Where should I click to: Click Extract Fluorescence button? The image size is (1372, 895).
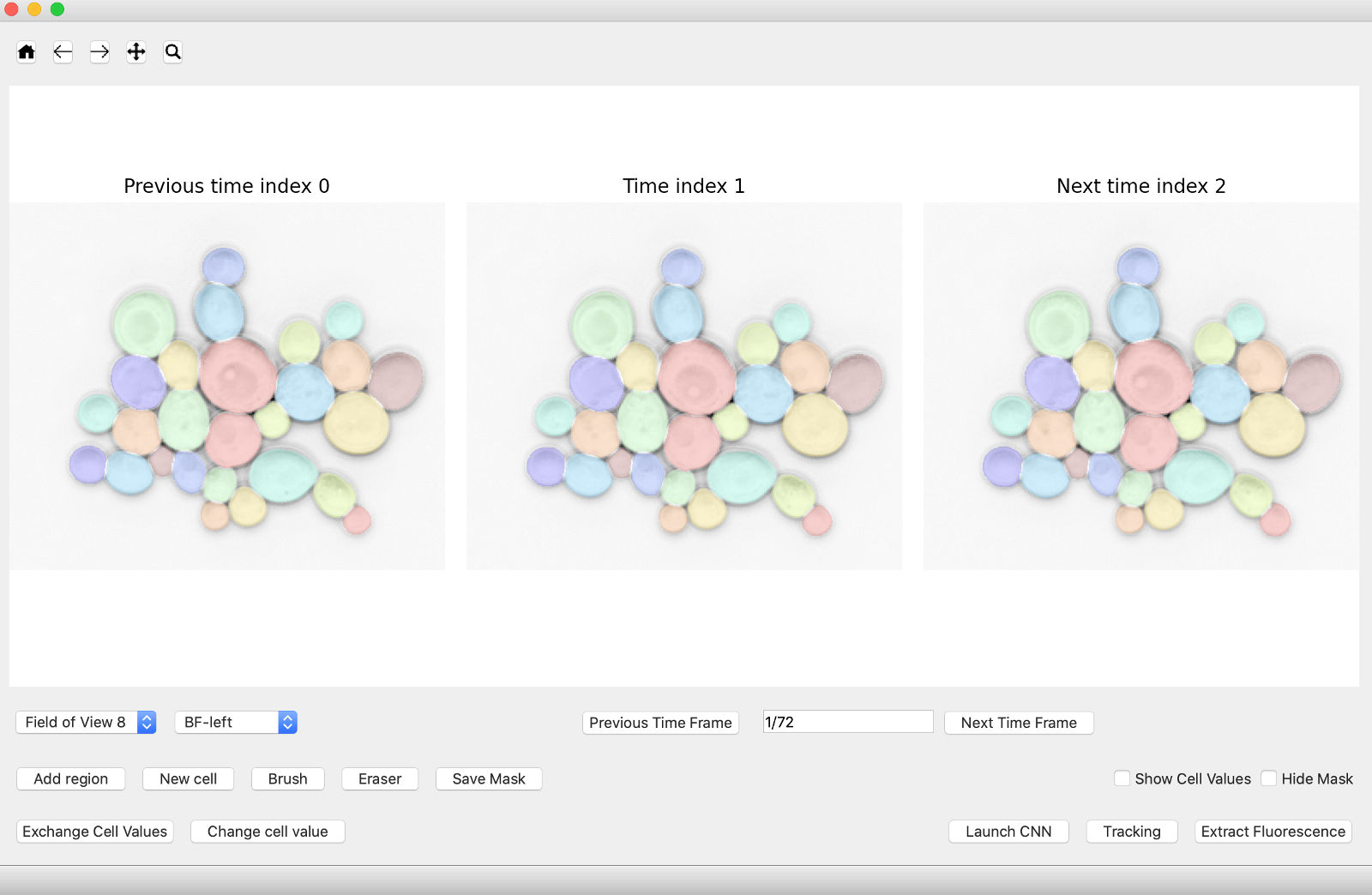pyautogui.click(x=1273, y=832)
